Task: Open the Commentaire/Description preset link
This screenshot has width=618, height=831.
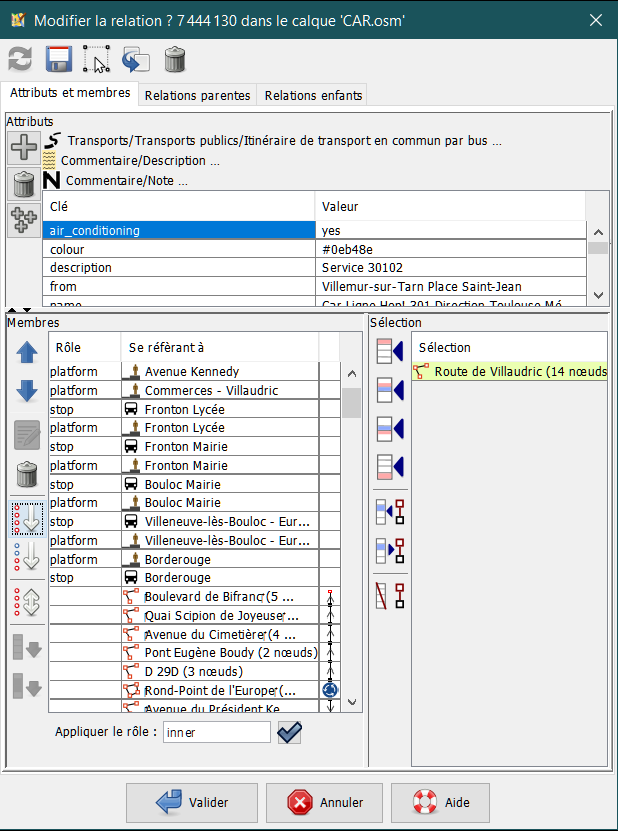Action: [139, 160]
